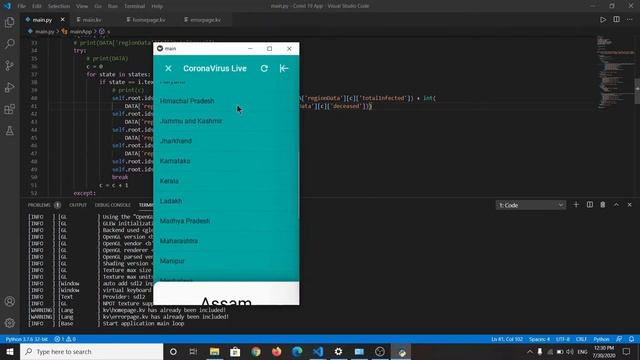Select Jharkhand in the state list
Screen dimensions: 640x360
(x=226, y=141)
